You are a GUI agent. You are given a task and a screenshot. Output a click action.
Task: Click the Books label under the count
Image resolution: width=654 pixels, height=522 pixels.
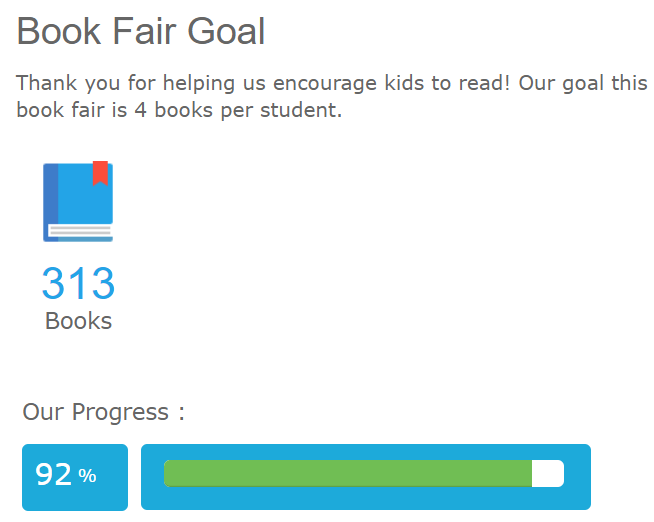[78, 321]
